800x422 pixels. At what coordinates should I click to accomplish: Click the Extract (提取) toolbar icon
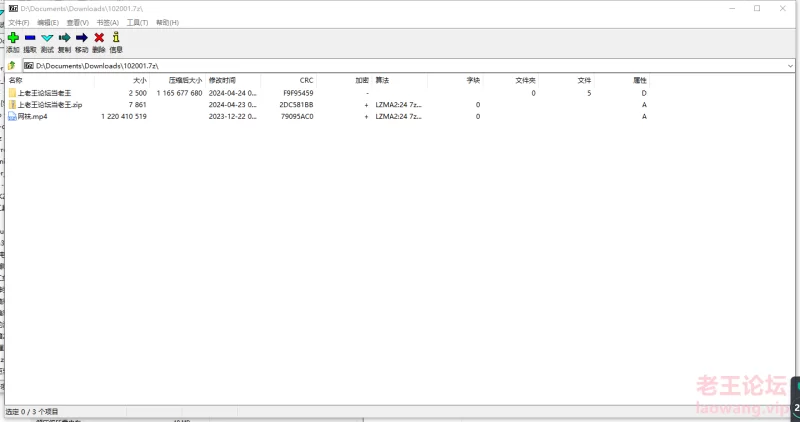[x=30, y=38]
